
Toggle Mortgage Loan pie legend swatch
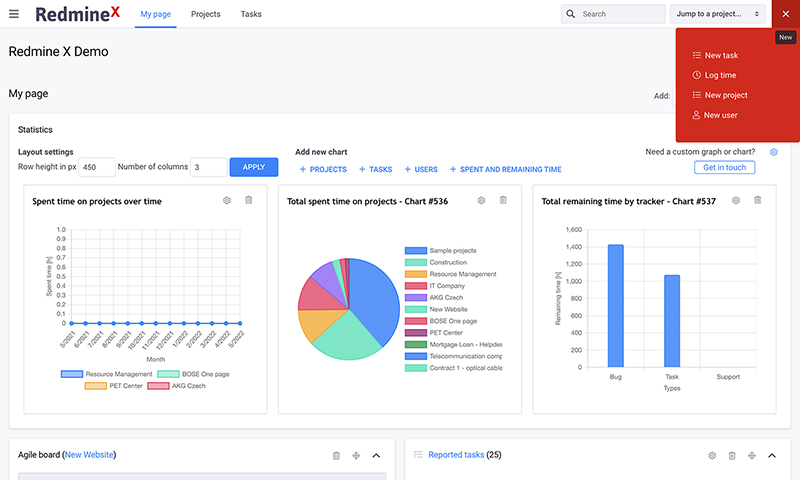click(416, 344)
